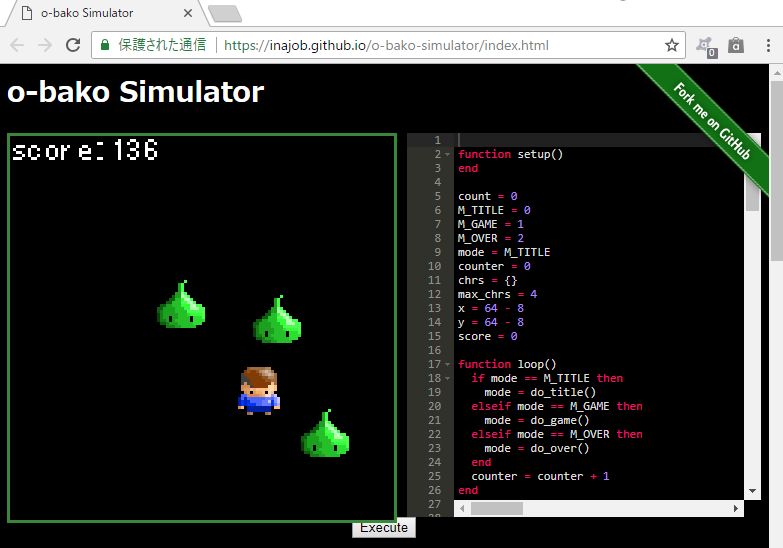Click the code 'y = 64 - 8'
The image size is (783, 548).
click(x=491, y=322)
